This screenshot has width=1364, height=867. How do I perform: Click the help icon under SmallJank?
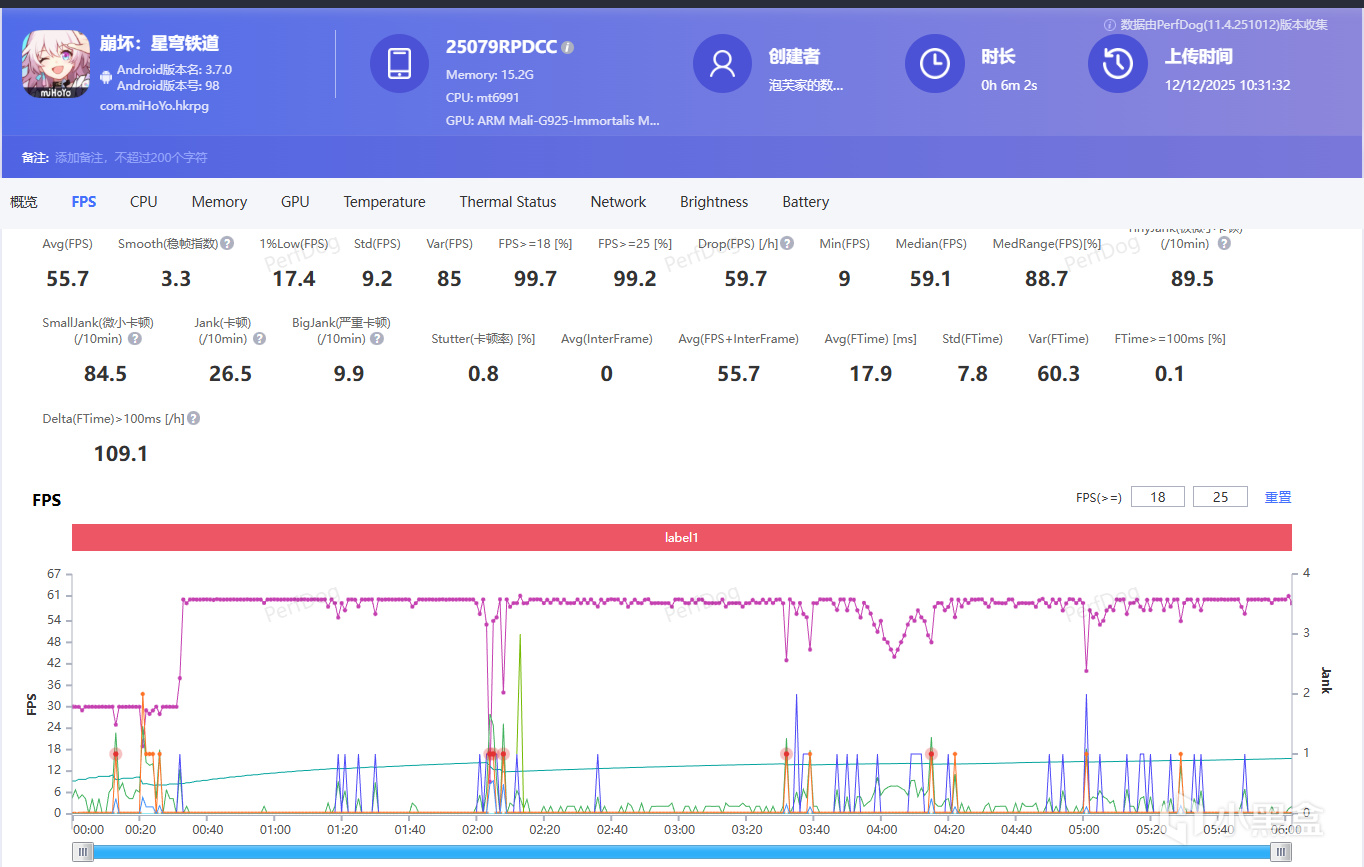[135, 339]
